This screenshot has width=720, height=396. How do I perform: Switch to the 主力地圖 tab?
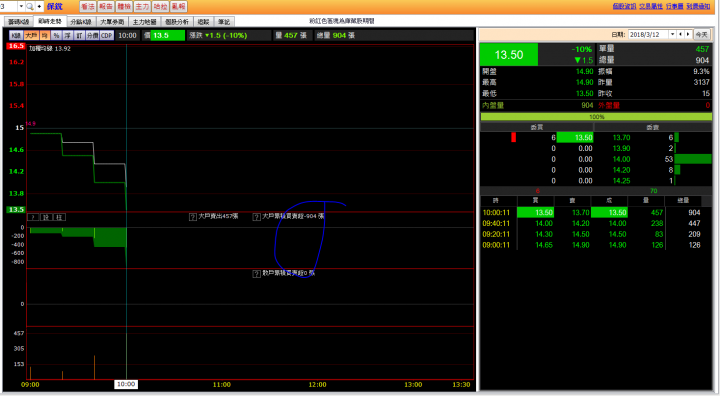pos(144,22)
